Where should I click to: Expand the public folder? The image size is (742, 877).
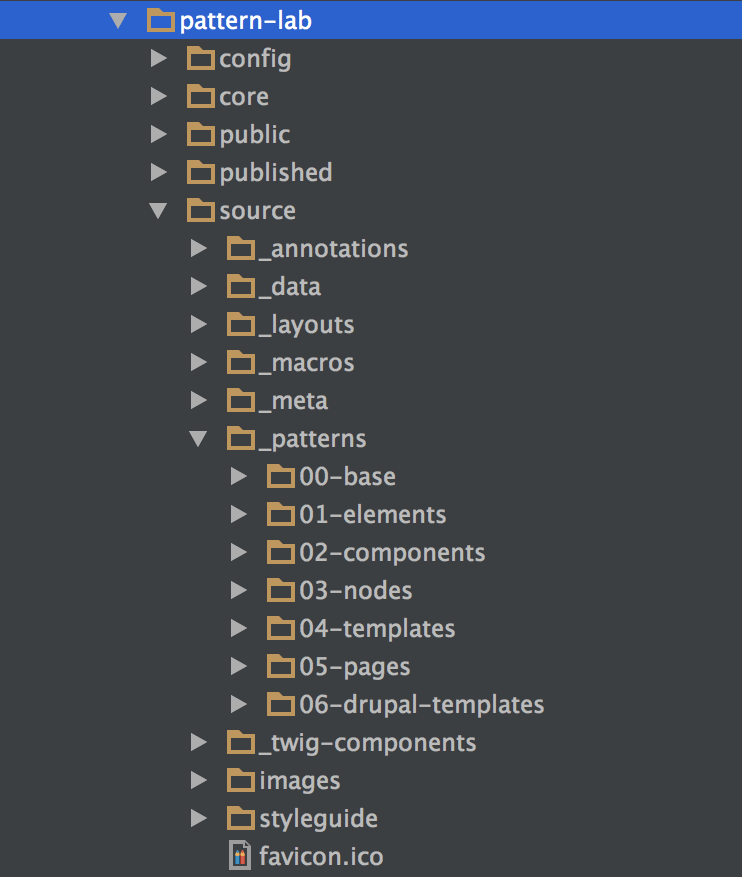pyautogui.click(x=159, y=134)
